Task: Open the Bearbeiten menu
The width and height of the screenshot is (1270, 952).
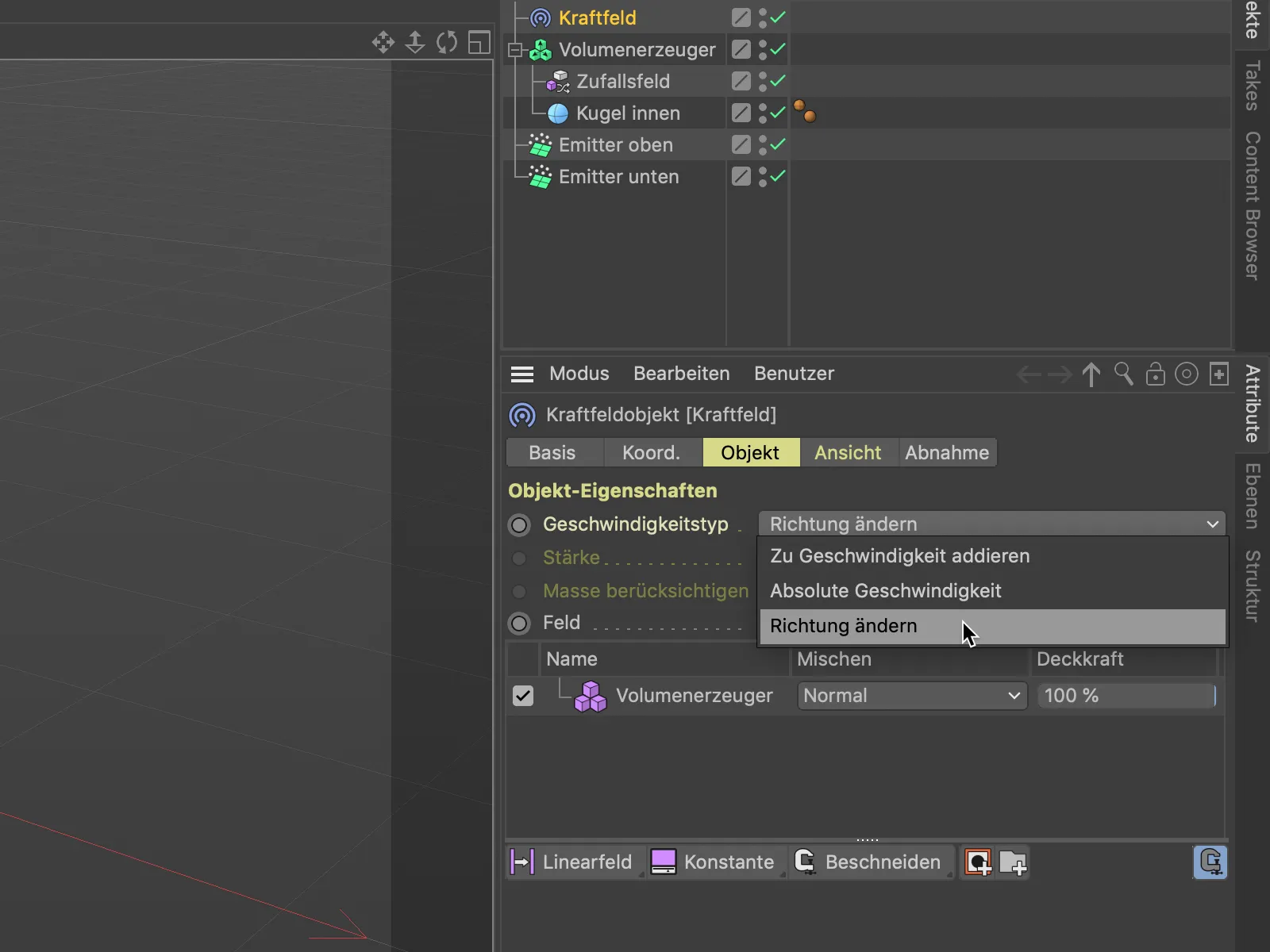Action: [681, 374]
